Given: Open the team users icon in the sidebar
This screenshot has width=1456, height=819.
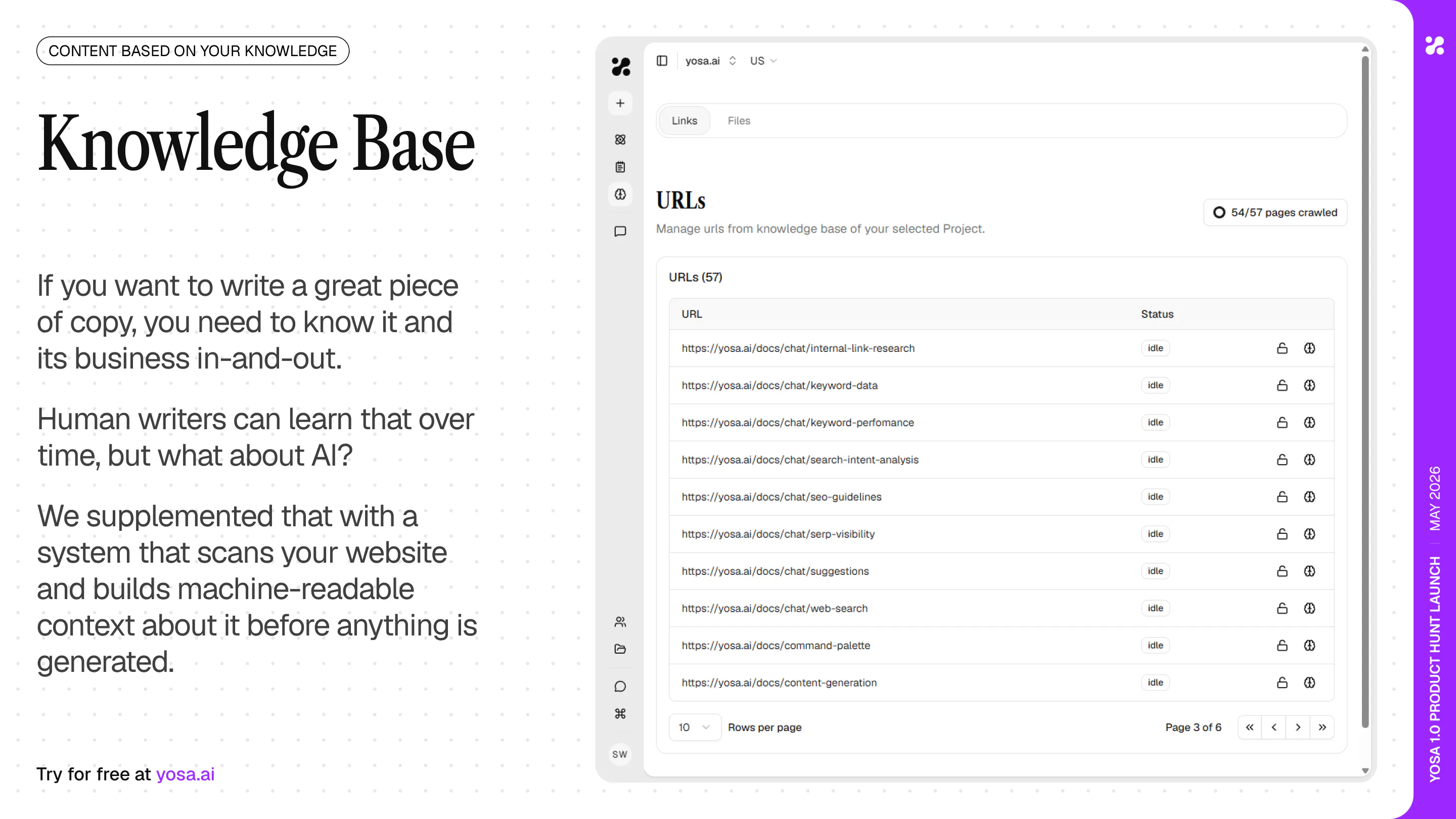Looking at the screenshot, I should pyautogui.click(x=620, y=622).
